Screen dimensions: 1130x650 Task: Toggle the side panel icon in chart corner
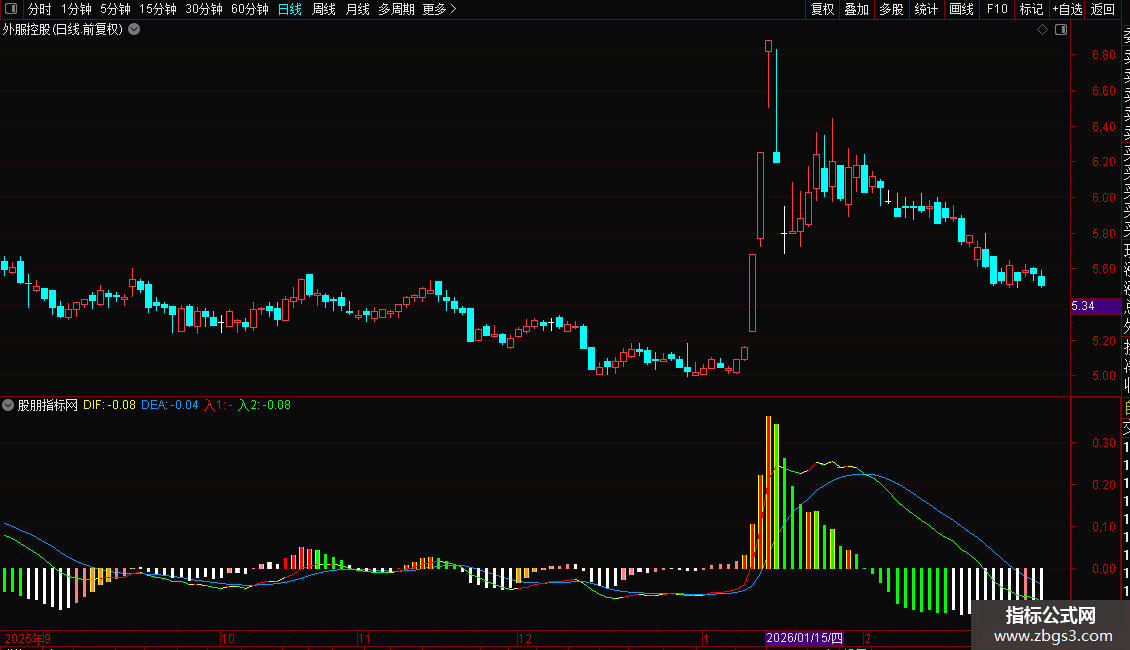tap(1061, 30)
